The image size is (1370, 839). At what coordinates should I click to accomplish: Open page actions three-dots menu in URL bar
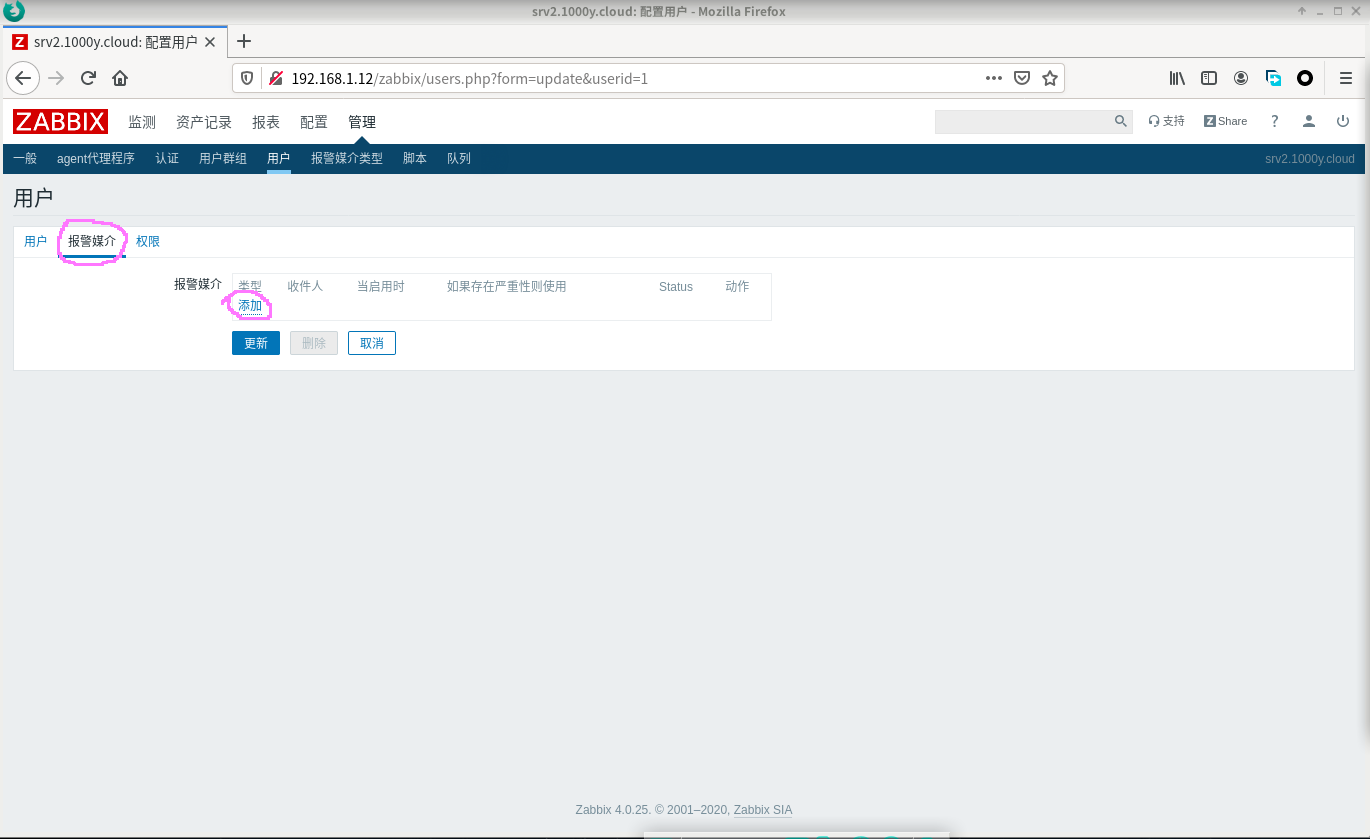pos(993,78)
